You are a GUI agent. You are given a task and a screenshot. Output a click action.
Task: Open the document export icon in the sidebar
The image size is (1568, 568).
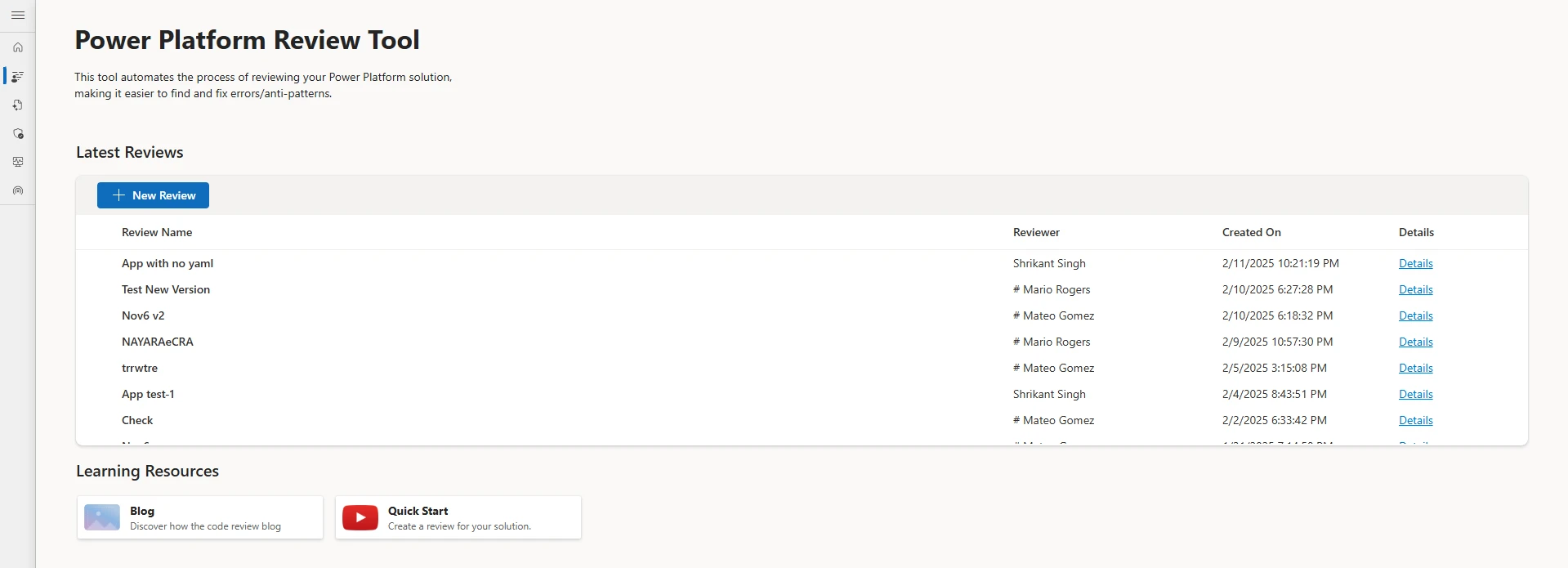click(18, 105)
